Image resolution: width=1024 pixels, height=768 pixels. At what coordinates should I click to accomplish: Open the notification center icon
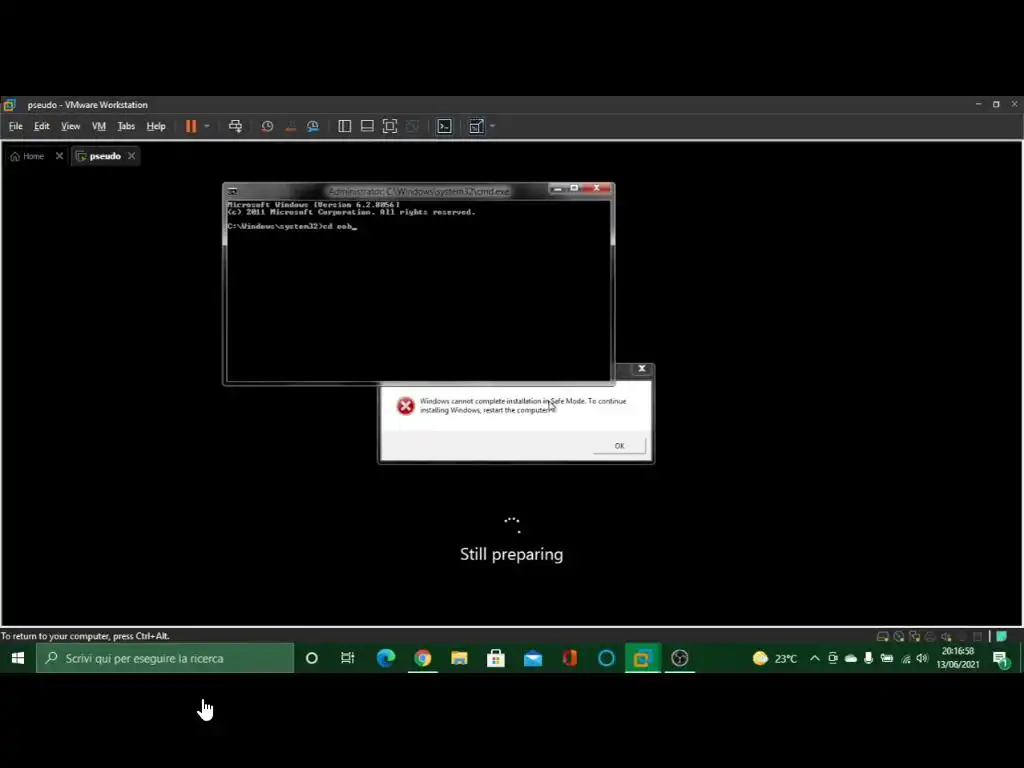(1001, 660)
